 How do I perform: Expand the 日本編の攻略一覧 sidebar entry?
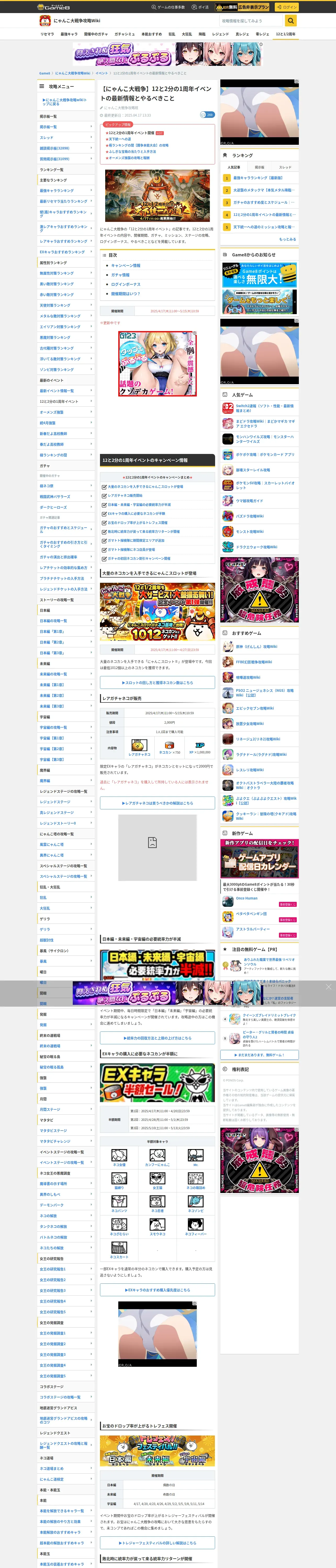coord(66,621)
